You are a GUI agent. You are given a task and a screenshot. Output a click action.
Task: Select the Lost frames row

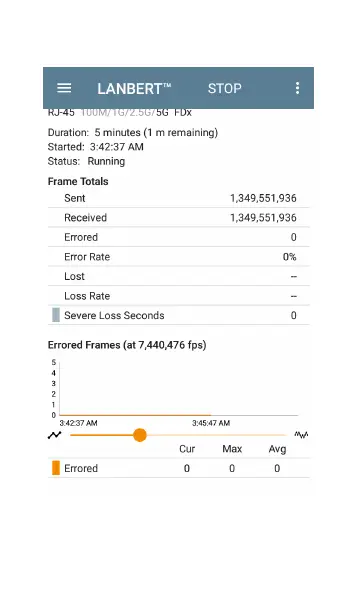click(x=178, y=276)
